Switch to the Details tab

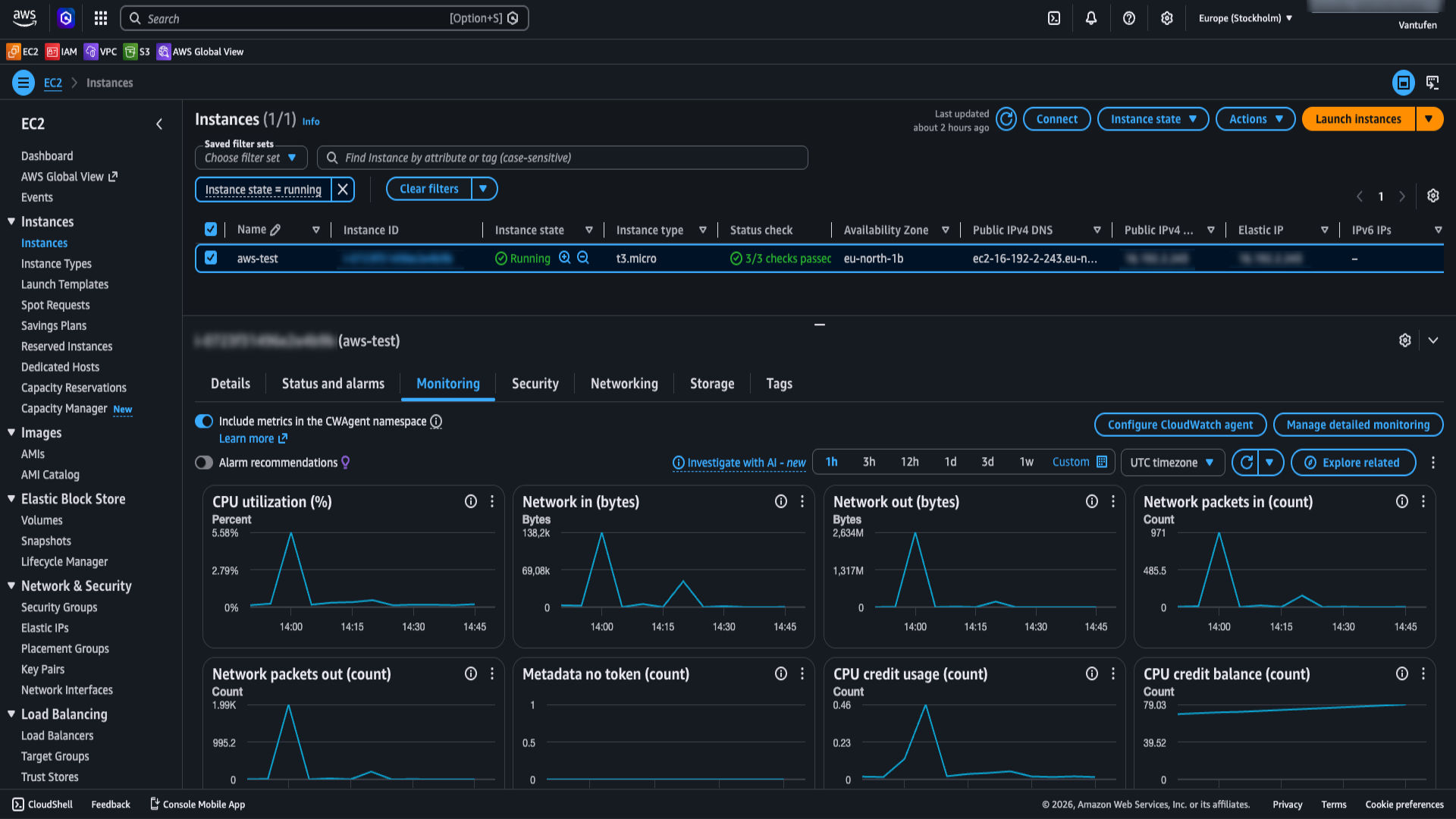[x=231, y=384]
